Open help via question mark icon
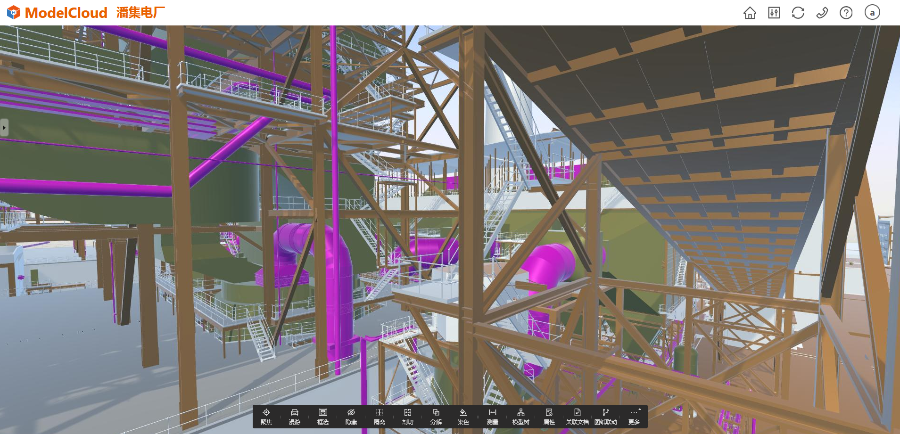This screenshot has height=434, width=900. [846, 13]
